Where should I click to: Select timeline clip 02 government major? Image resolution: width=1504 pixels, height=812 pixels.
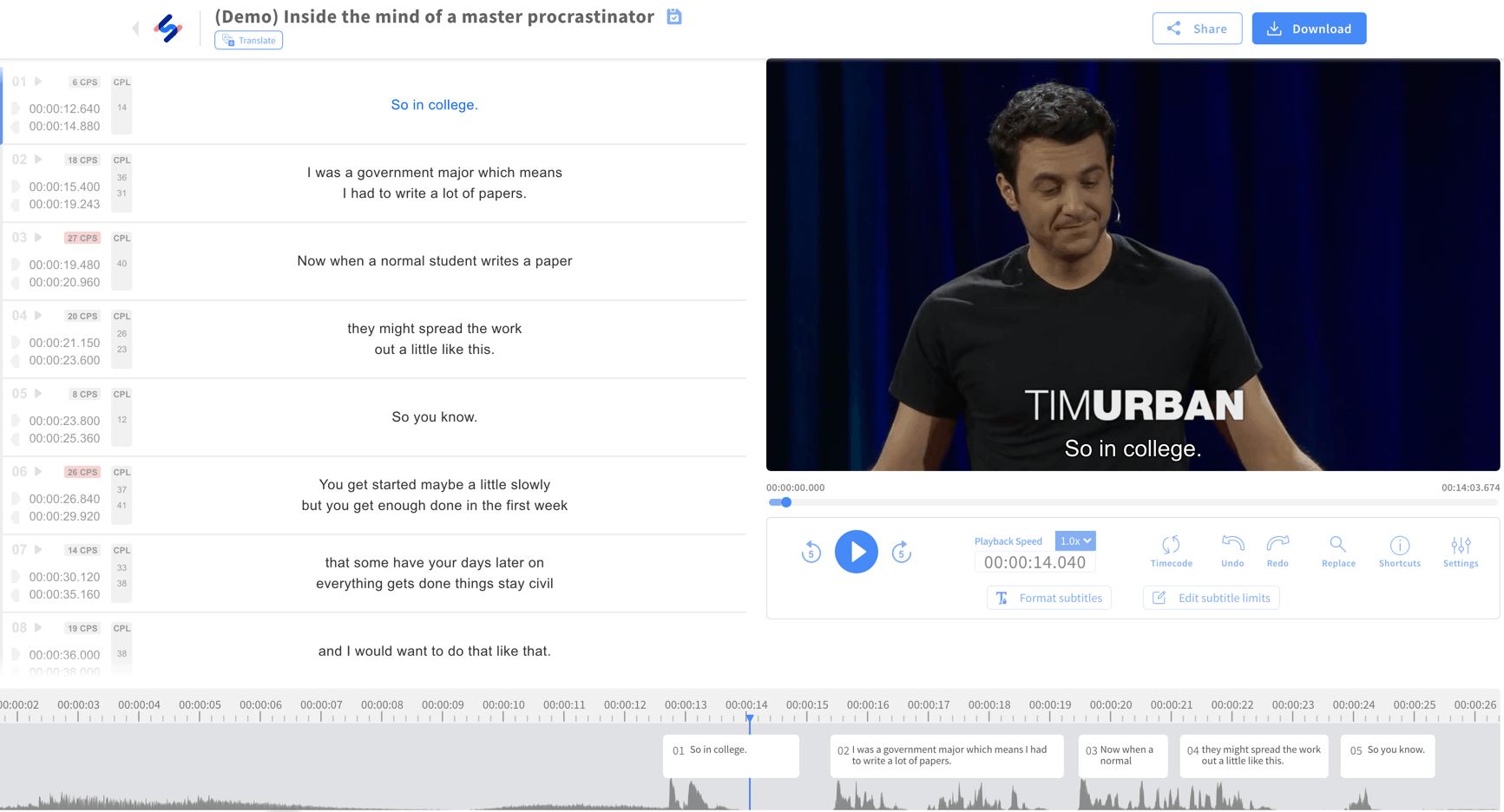click(947, 756)
